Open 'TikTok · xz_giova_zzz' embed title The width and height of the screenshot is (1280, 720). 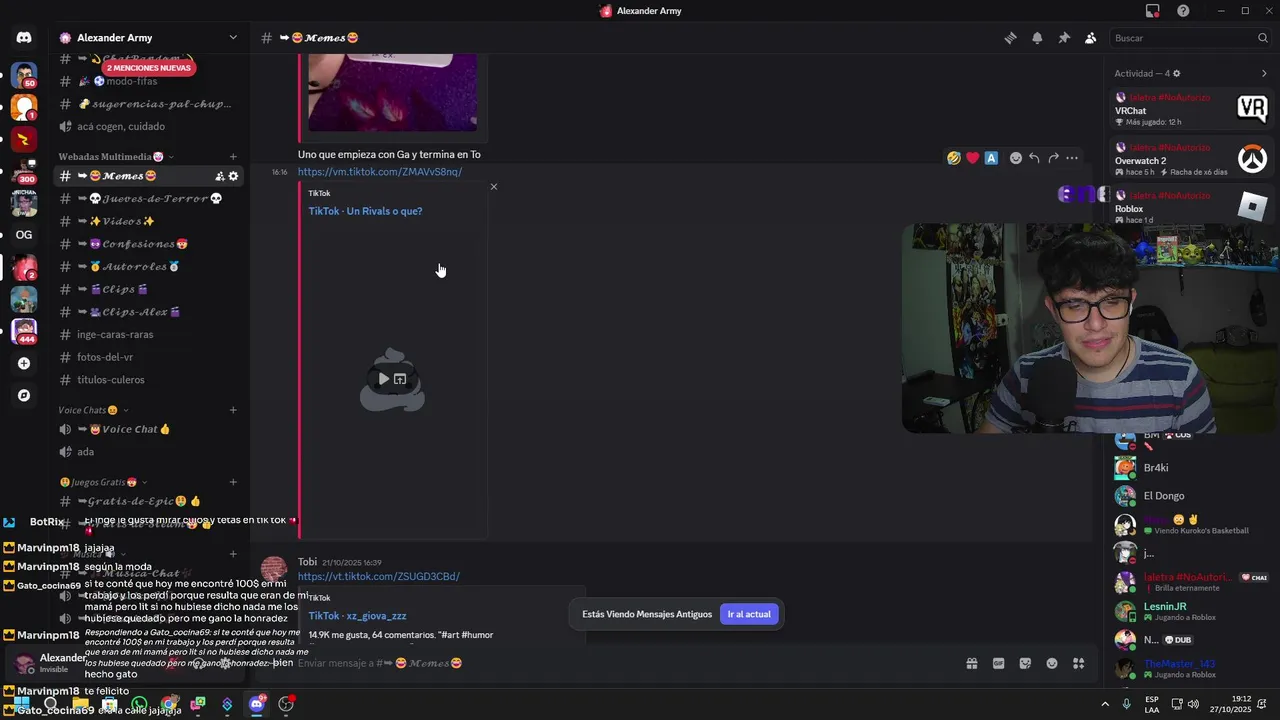[357, 616]
